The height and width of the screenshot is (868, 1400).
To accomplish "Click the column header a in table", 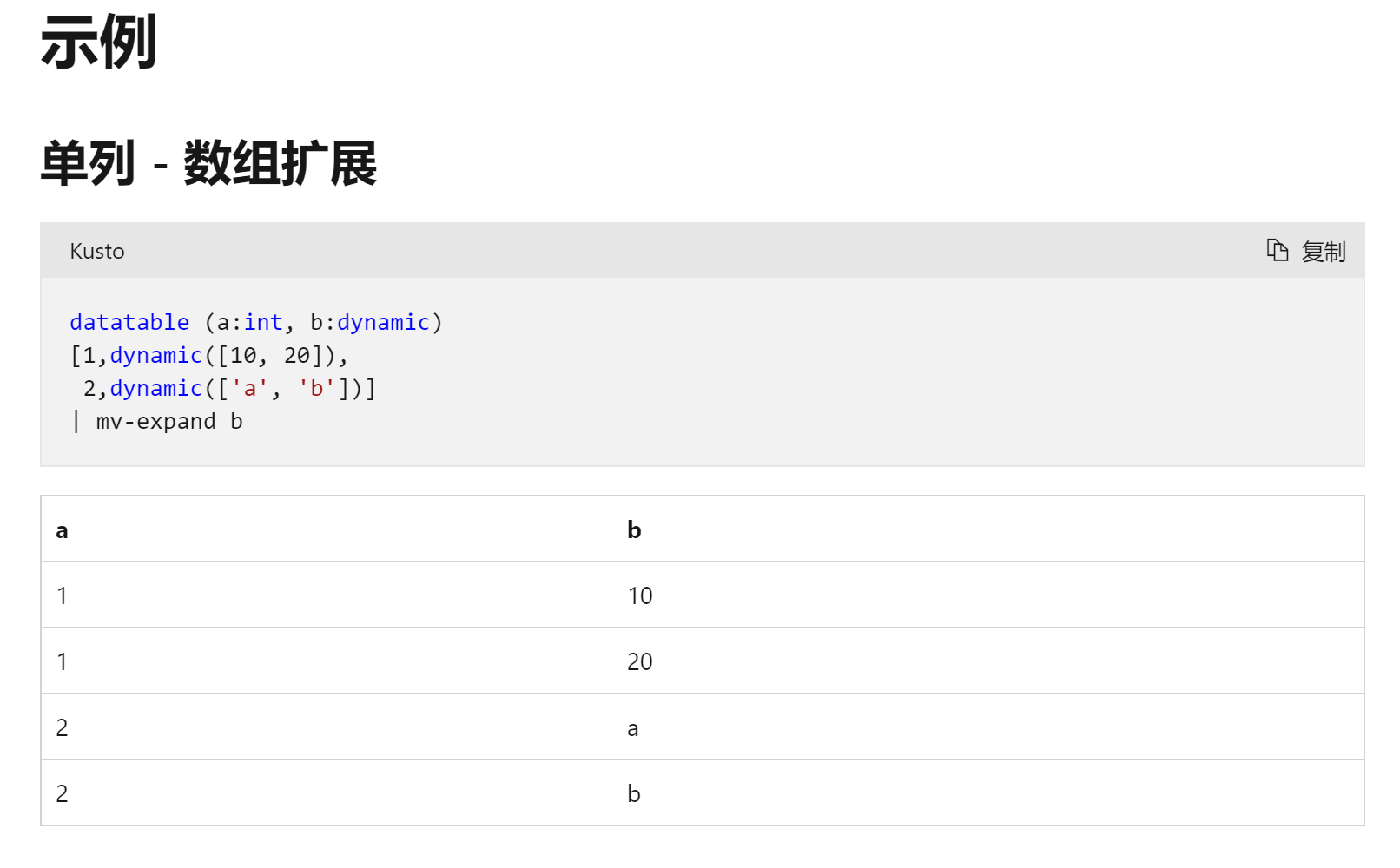I will [62, 530].
